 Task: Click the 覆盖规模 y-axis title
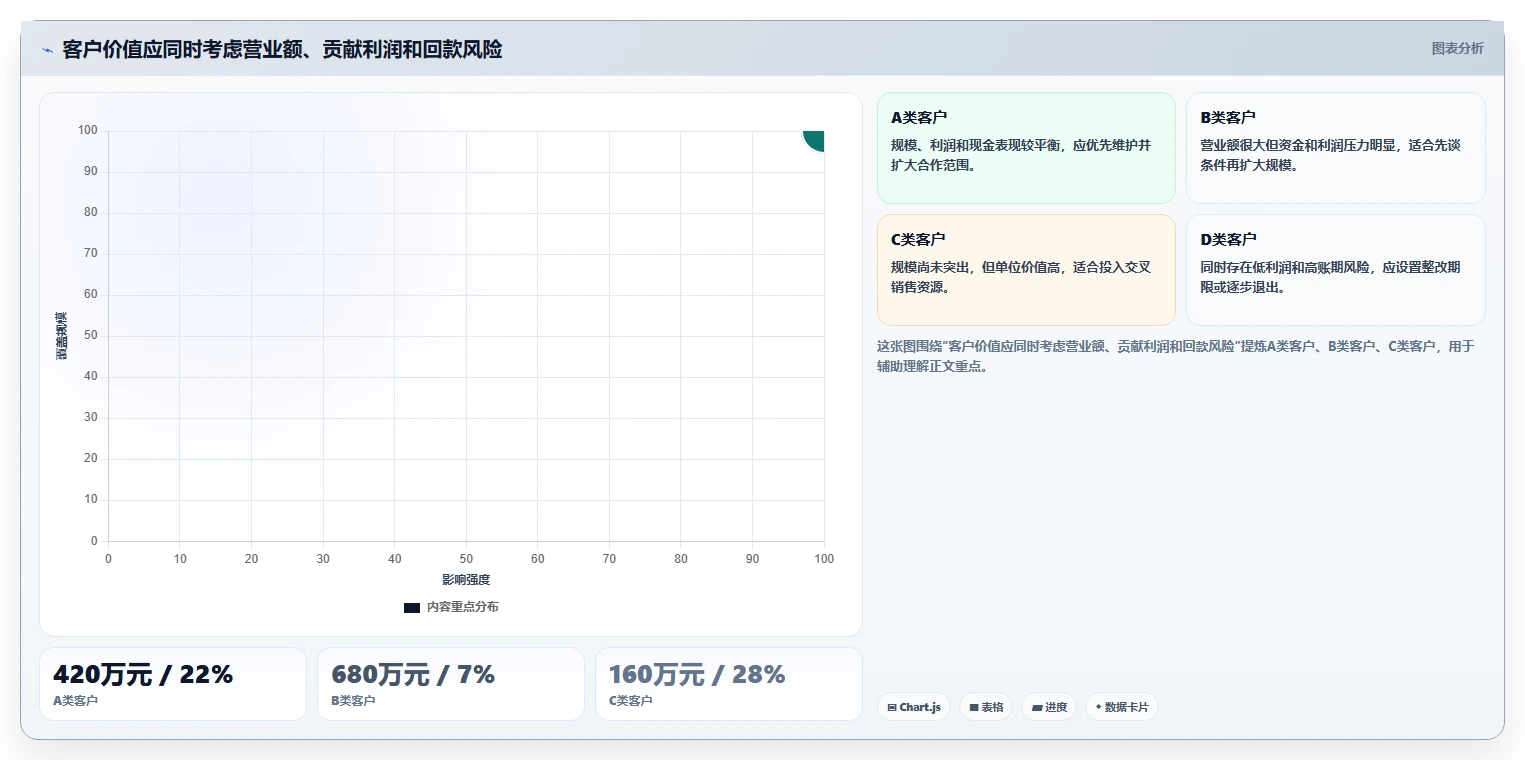tap(62, 336)
